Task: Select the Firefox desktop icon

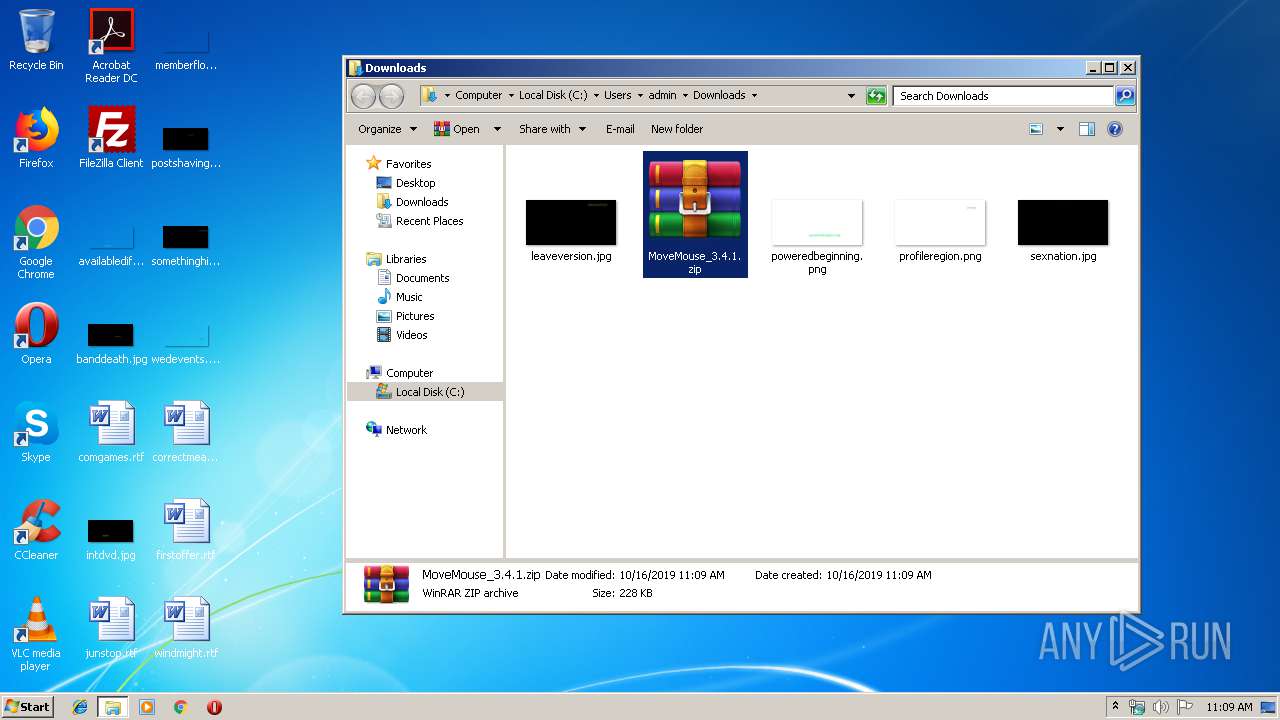Action: pos(36,138)
